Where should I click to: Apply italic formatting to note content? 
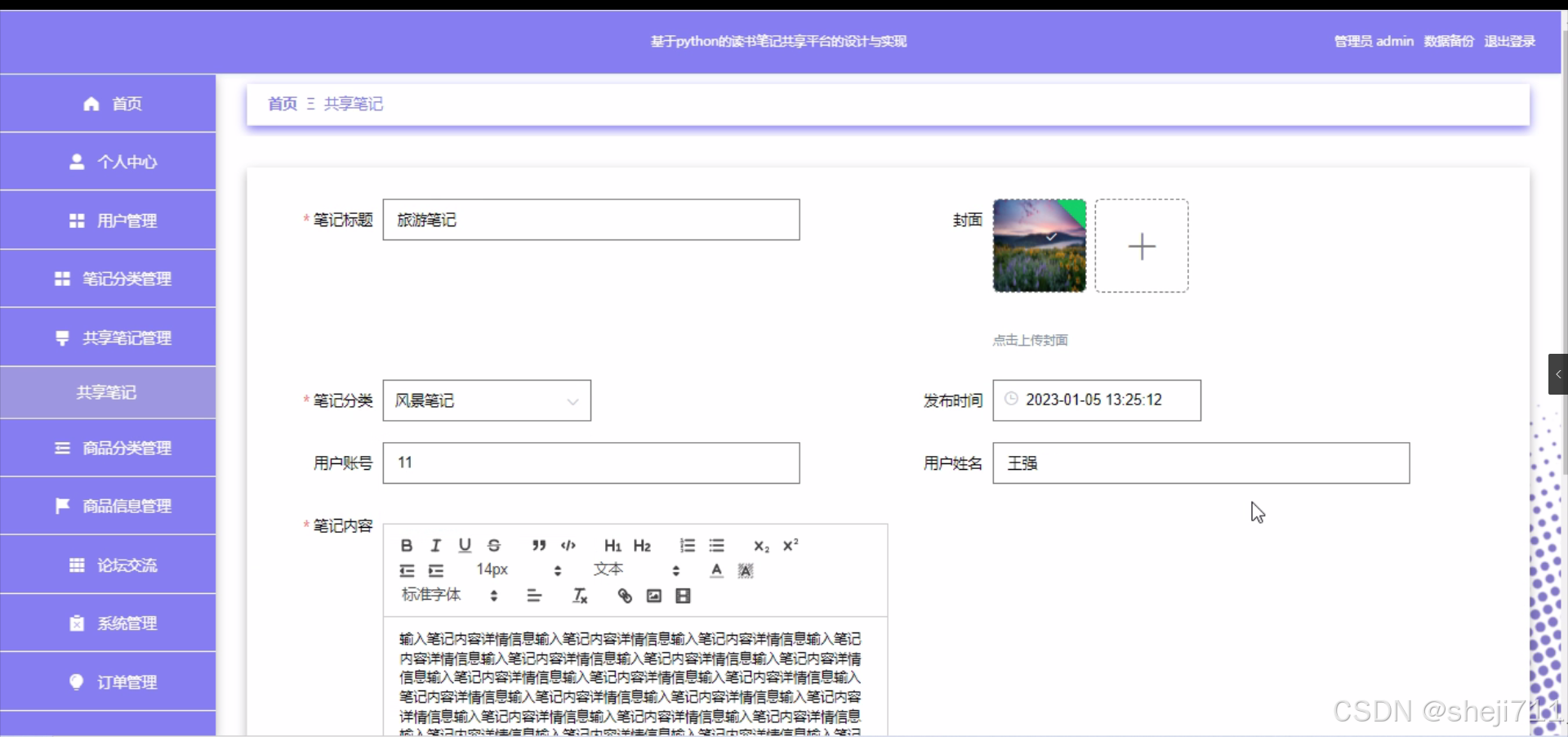(435, 545)
